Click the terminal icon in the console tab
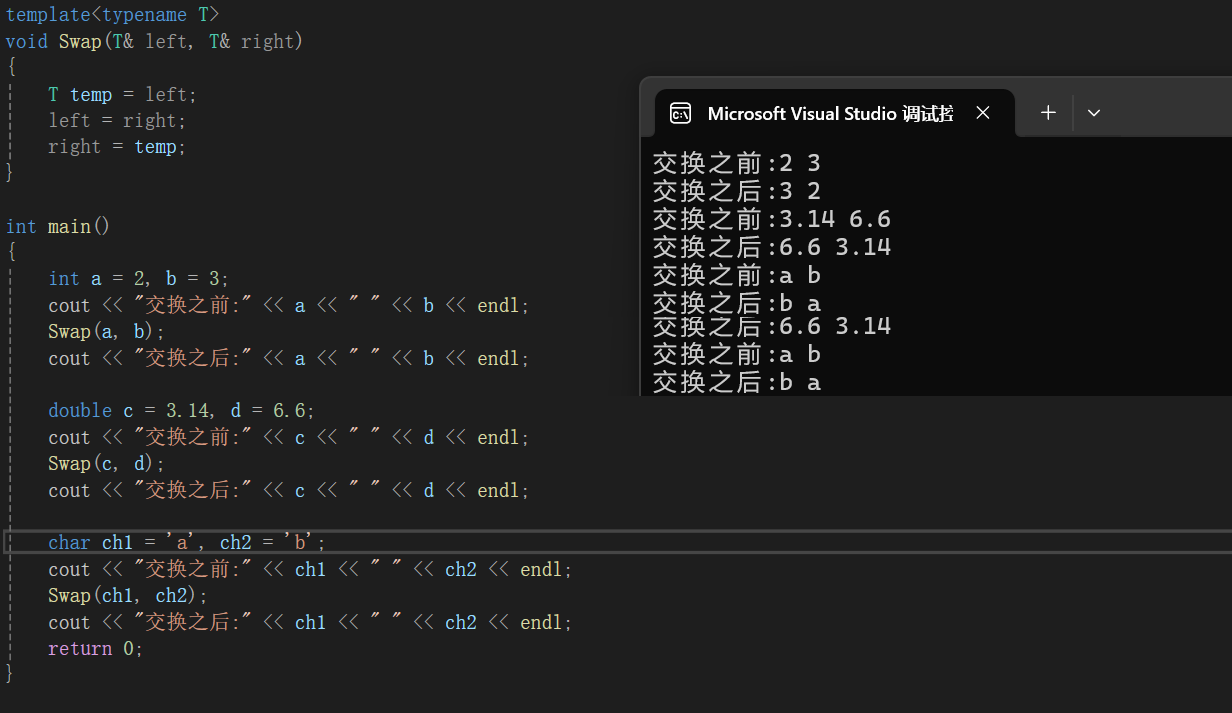 [681, 113]
